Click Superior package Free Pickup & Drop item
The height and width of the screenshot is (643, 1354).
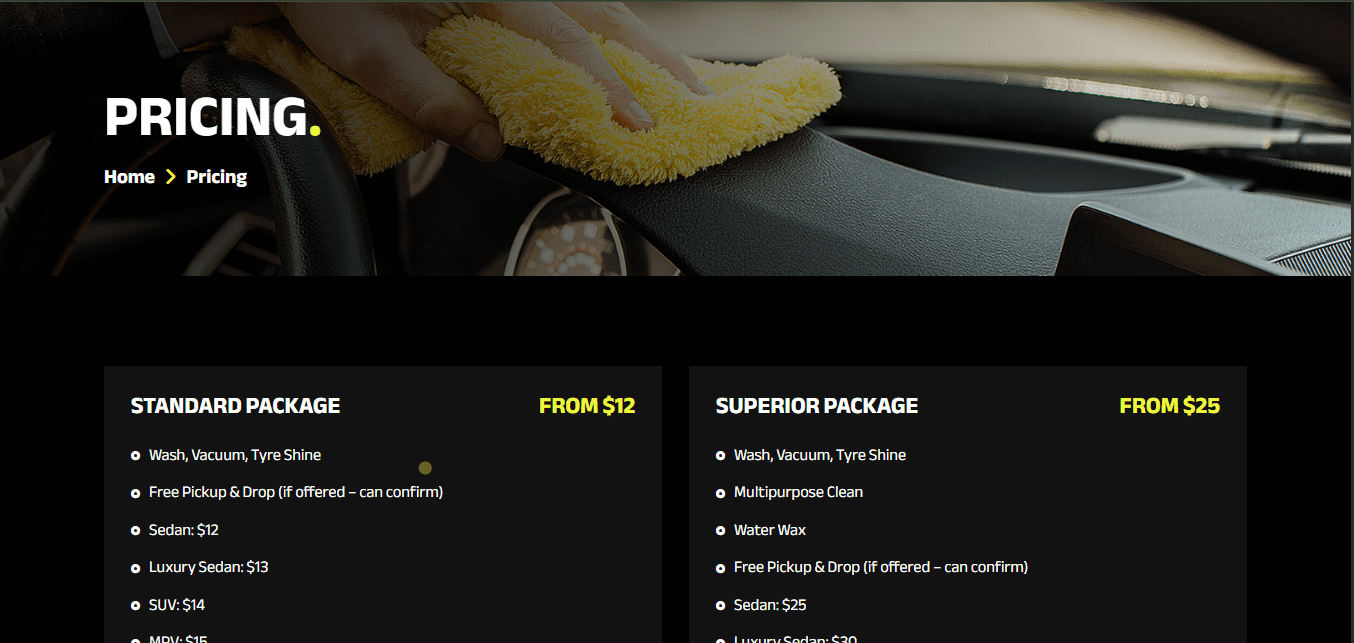coord(881,567)
